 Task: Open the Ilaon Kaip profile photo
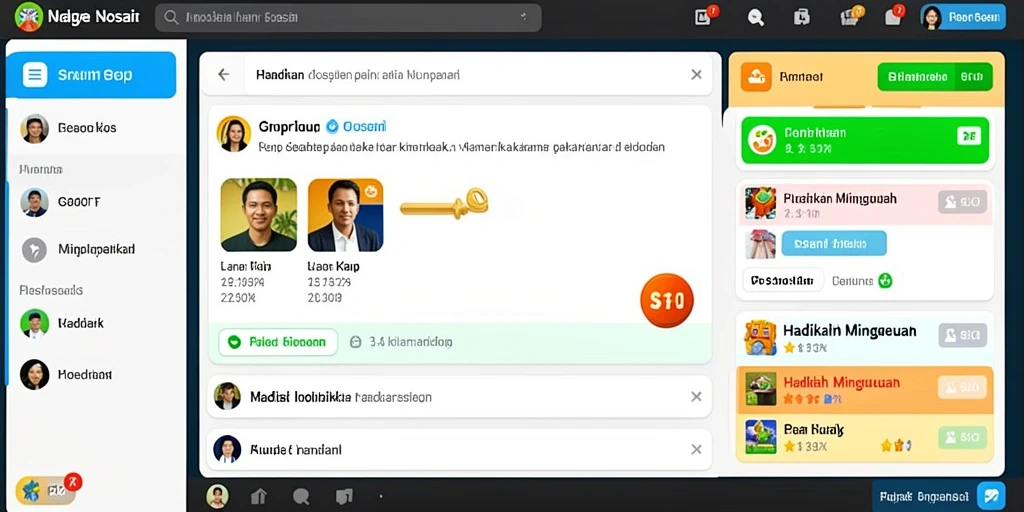point(345,215)
